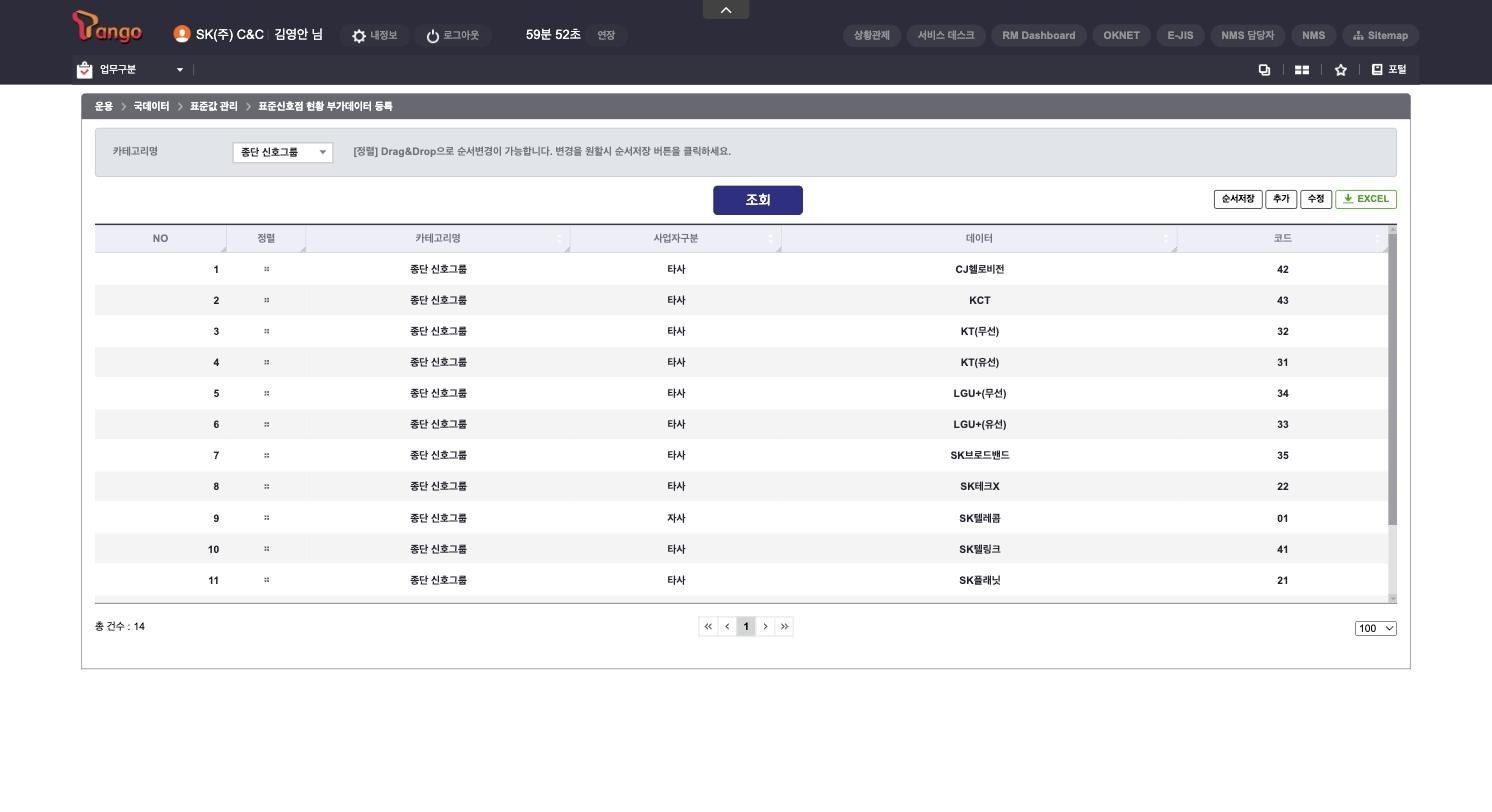This screenshot has height=812, width=1492.
Task: Click drag handle for SK플래닛 row
Action: 266,580
